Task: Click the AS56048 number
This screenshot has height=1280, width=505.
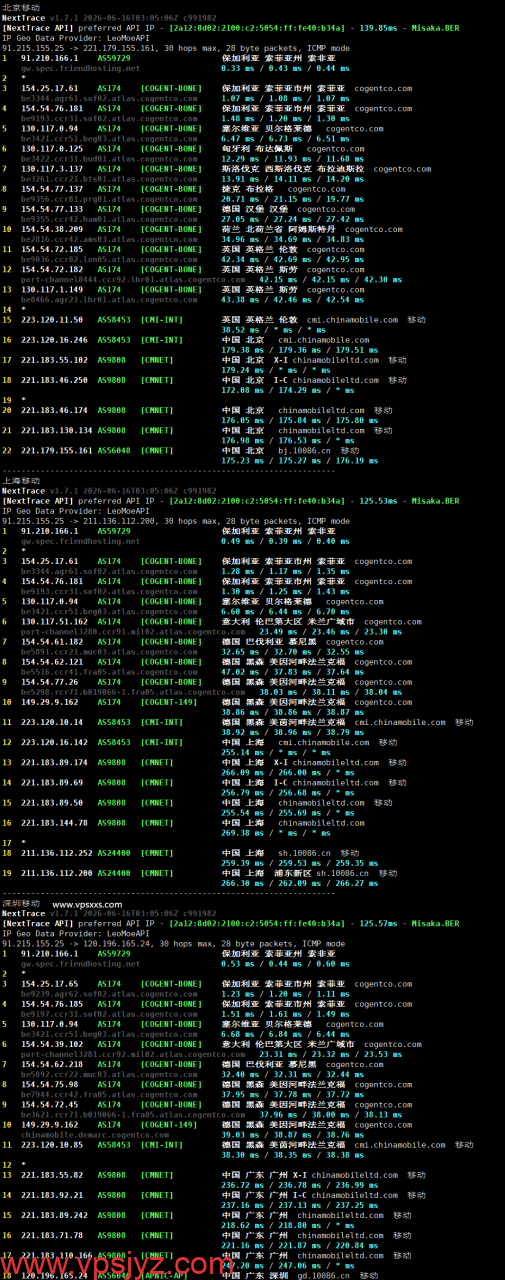Action: tap(114, 450)
